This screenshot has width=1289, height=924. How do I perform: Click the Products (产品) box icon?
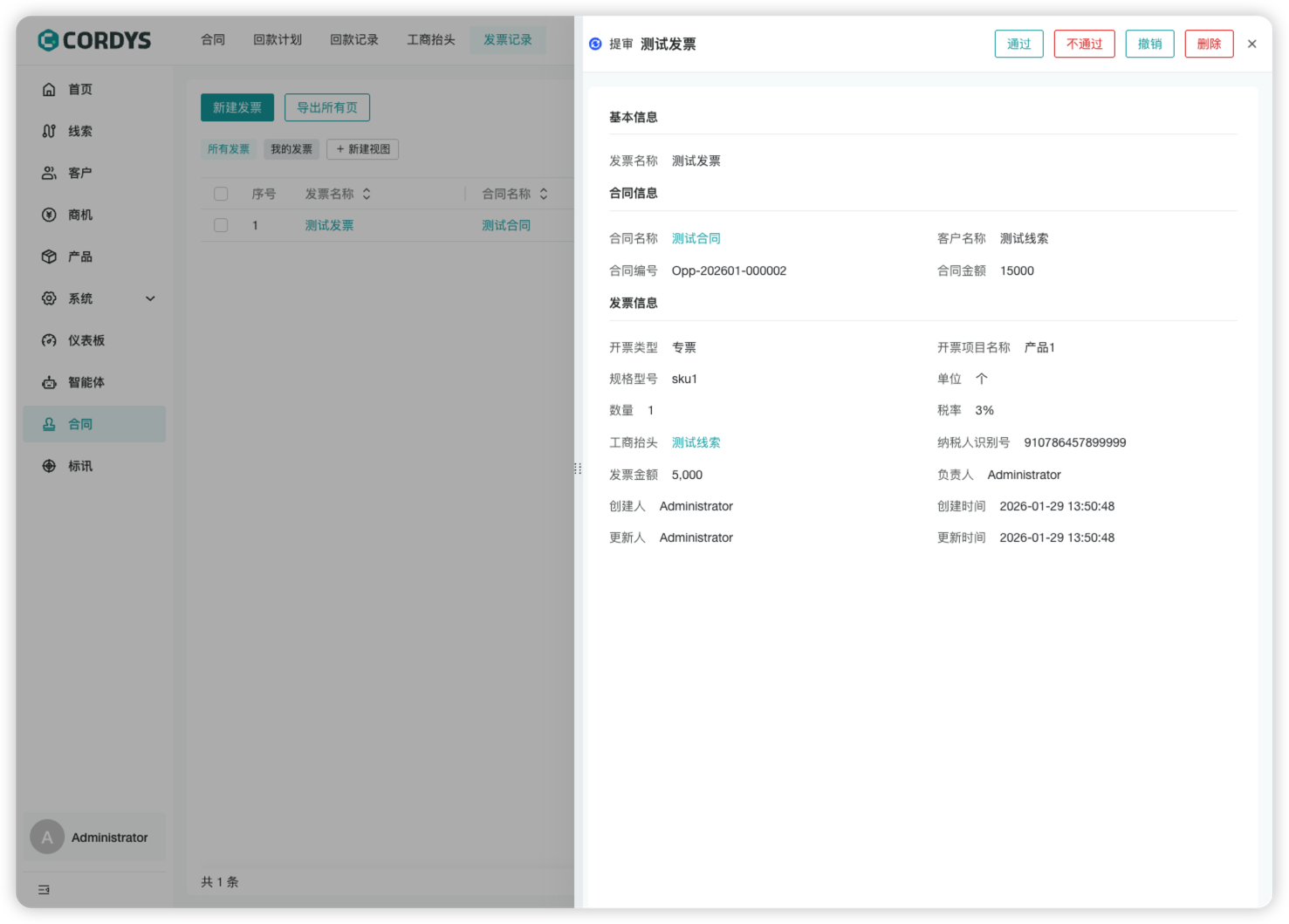pos(49,257)
